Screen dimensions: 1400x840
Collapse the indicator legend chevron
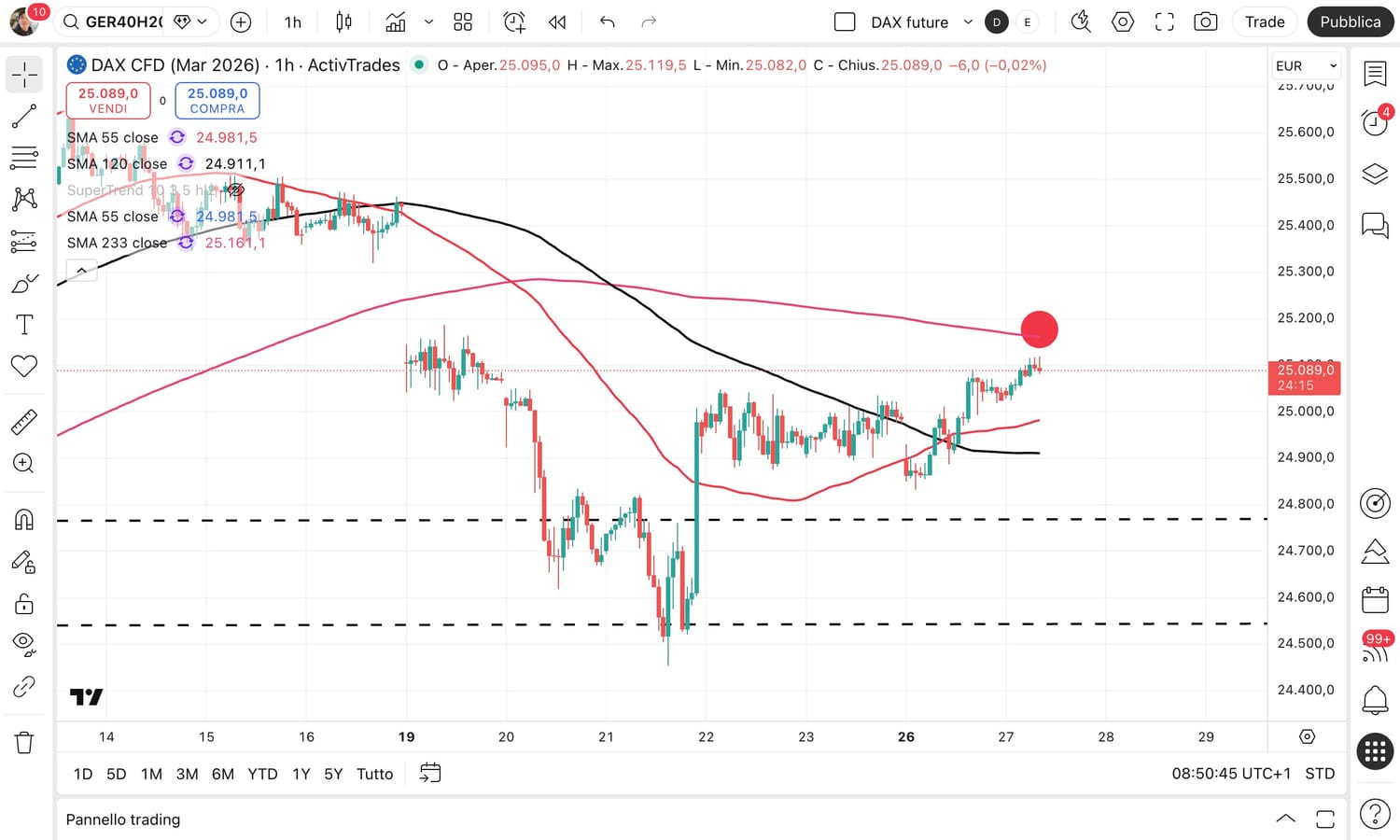(82, 271)
